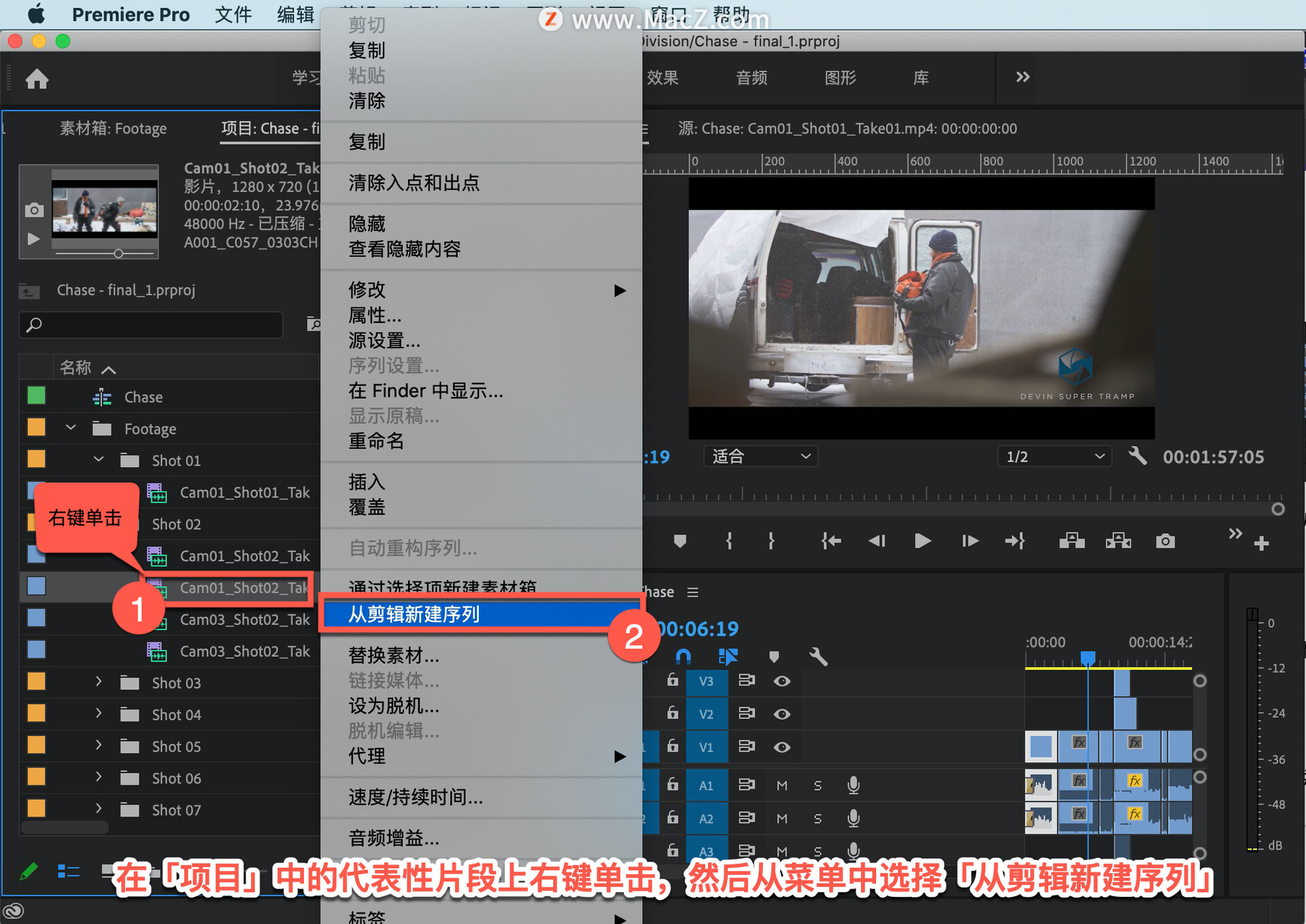Toggle V3 track eye visibility

coord(782,681)
